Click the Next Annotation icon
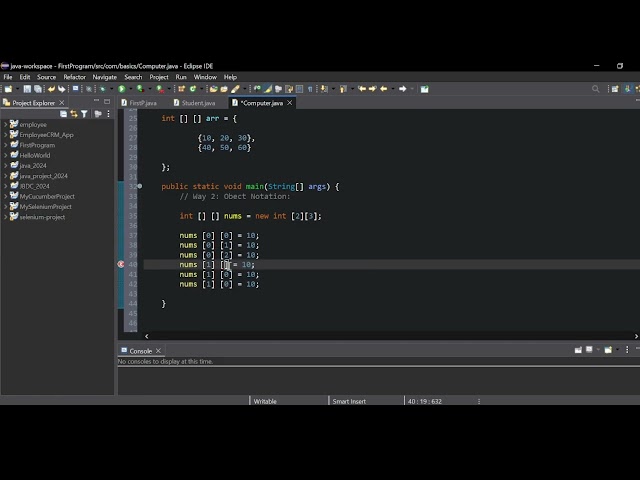640x480 pixels. (324, 89)
